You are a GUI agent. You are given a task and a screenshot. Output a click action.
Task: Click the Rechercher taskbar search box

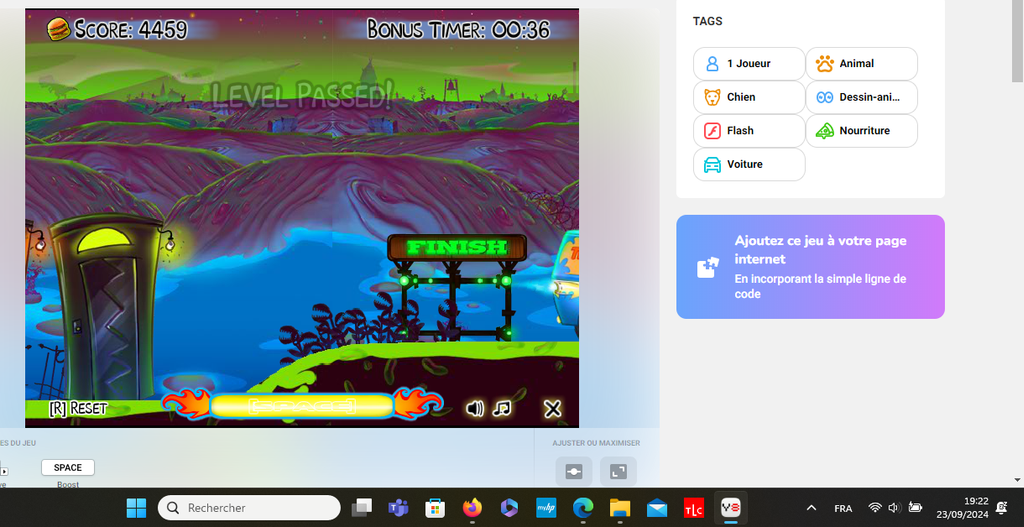tap(249, 508)
